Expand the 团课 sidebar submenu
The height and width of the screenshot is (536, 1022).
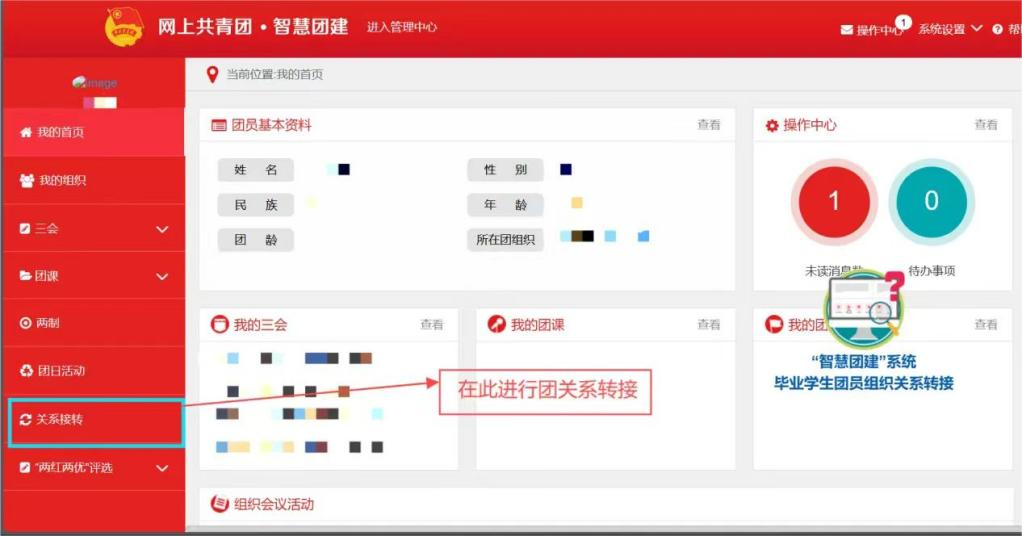coord(163,276)
